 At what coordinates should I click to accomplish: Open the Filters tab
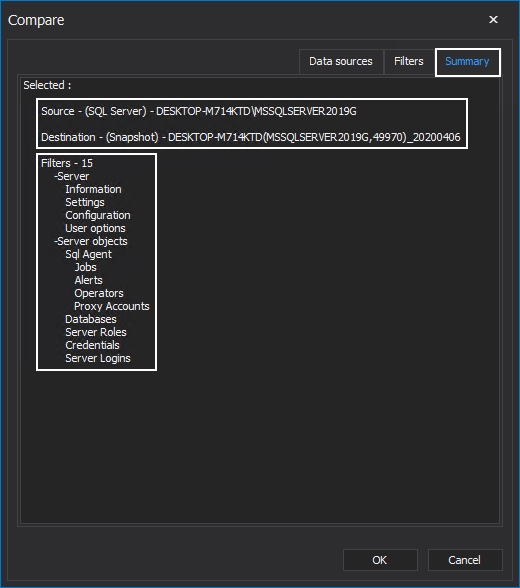click(x=409, y=62)
